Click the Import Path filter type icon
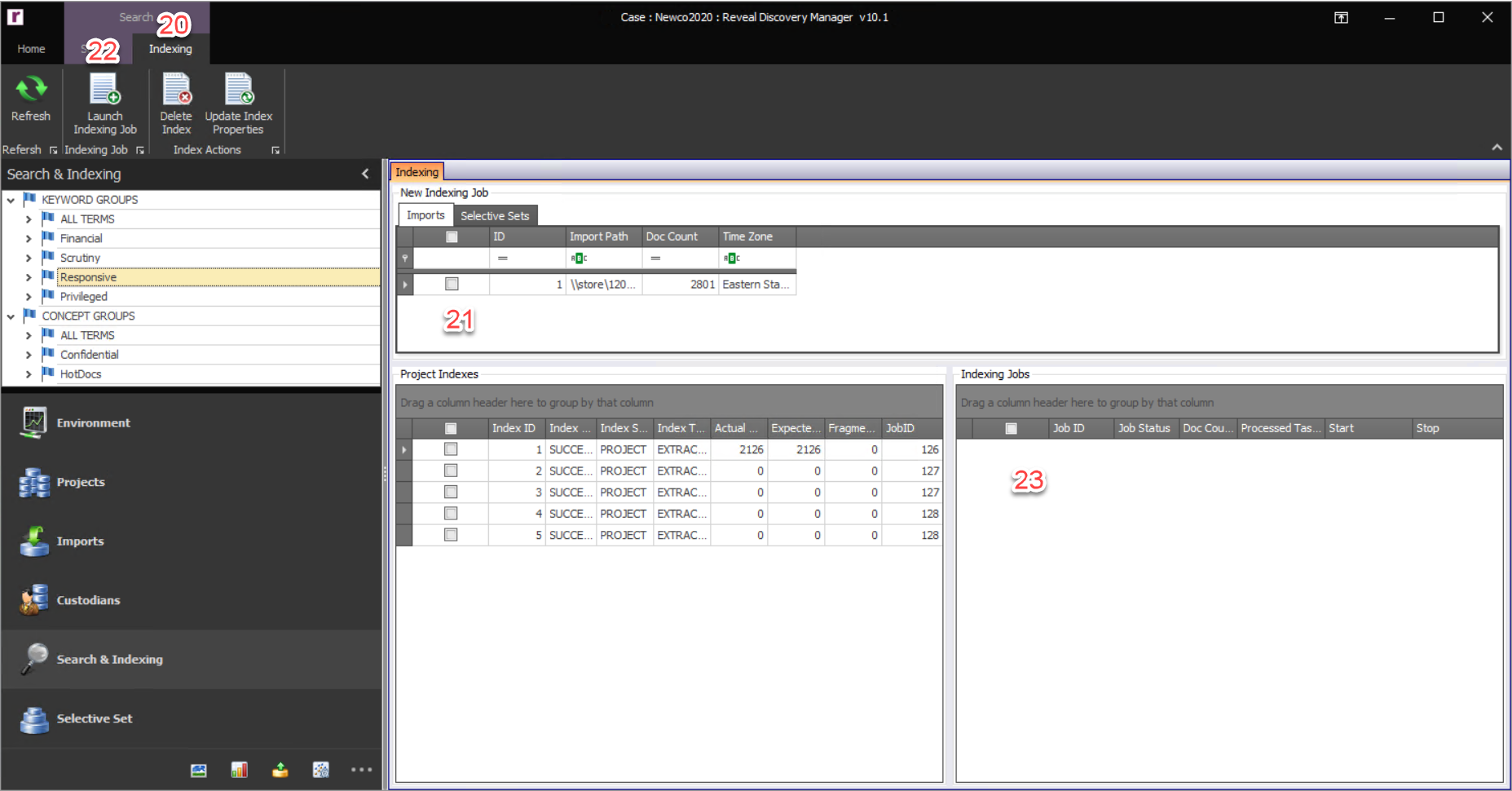 tap(579, 259)
